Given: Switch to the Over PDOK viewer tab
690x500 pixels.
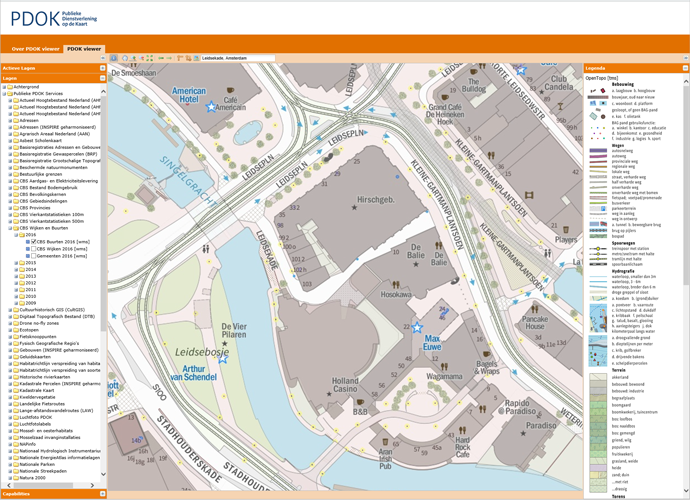Looking at the screenshot, I should [x=35, y=49].
